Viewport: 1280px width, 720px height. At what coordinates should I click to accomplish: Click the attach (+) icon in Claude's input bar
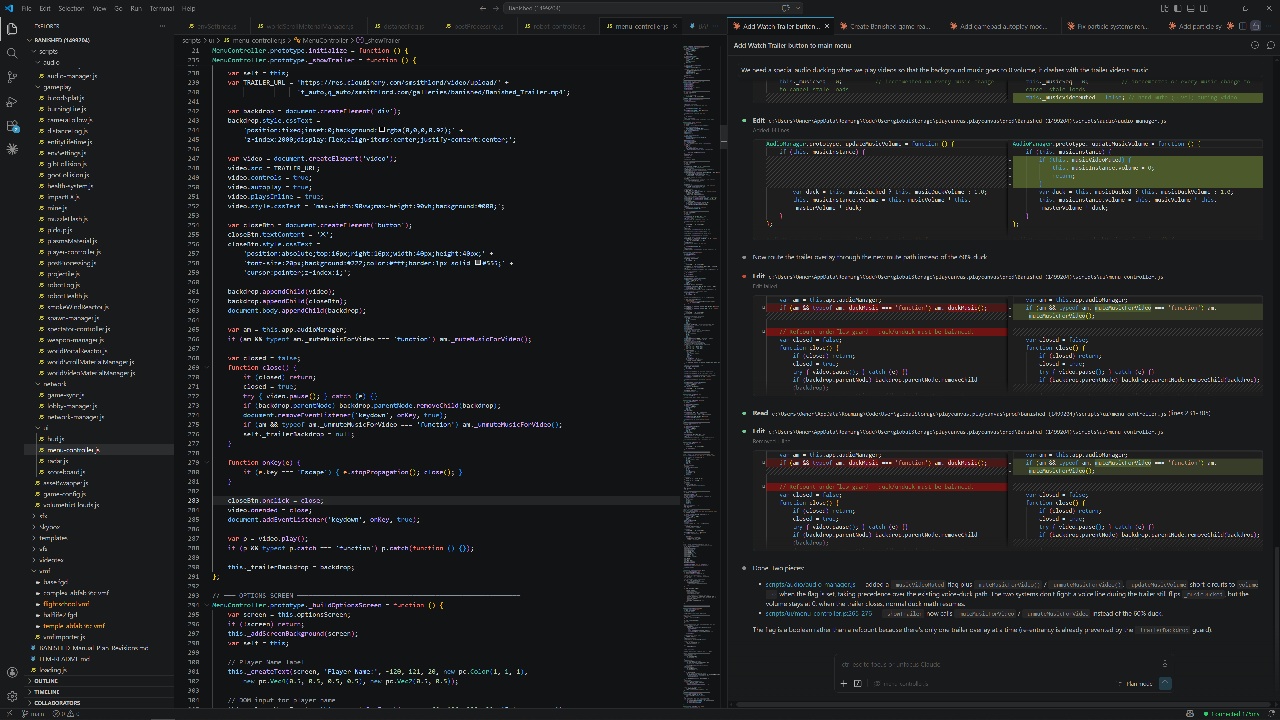pos(843,683)
